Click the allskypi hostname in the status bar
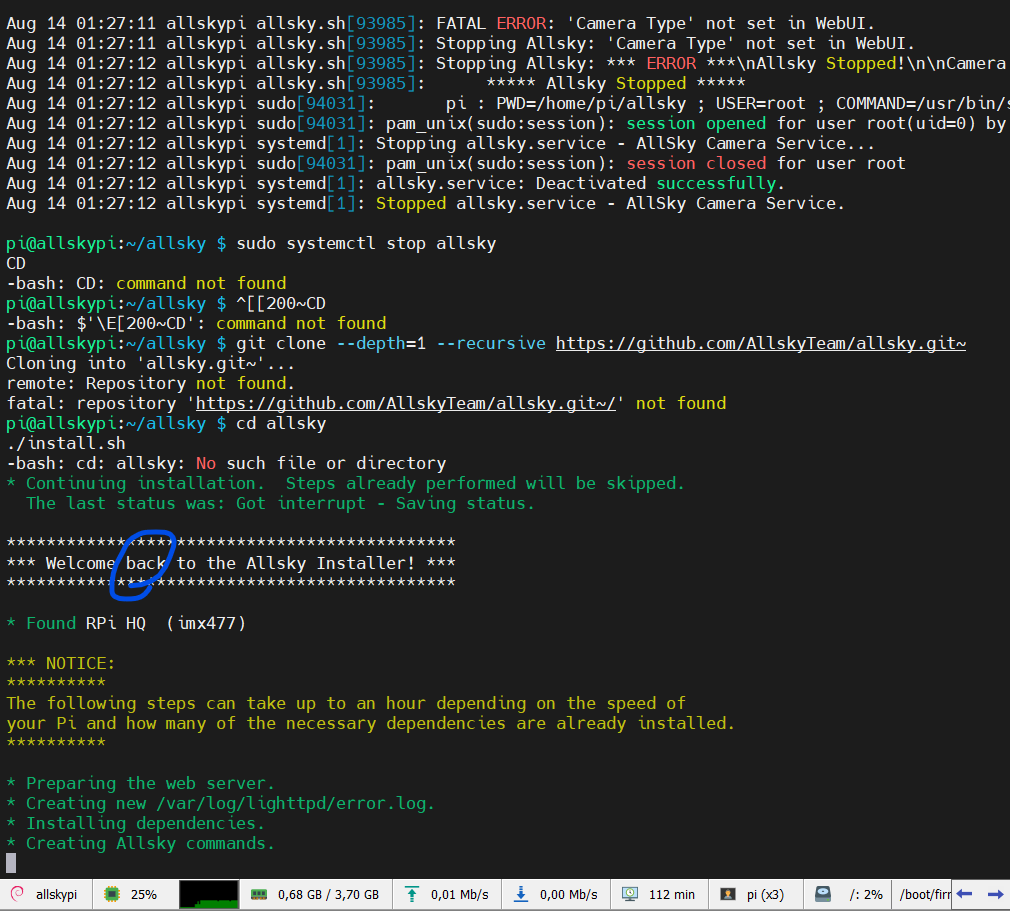Image resolution: width=1010 pixels, height=913 pixels. click(x=56, y=895)
